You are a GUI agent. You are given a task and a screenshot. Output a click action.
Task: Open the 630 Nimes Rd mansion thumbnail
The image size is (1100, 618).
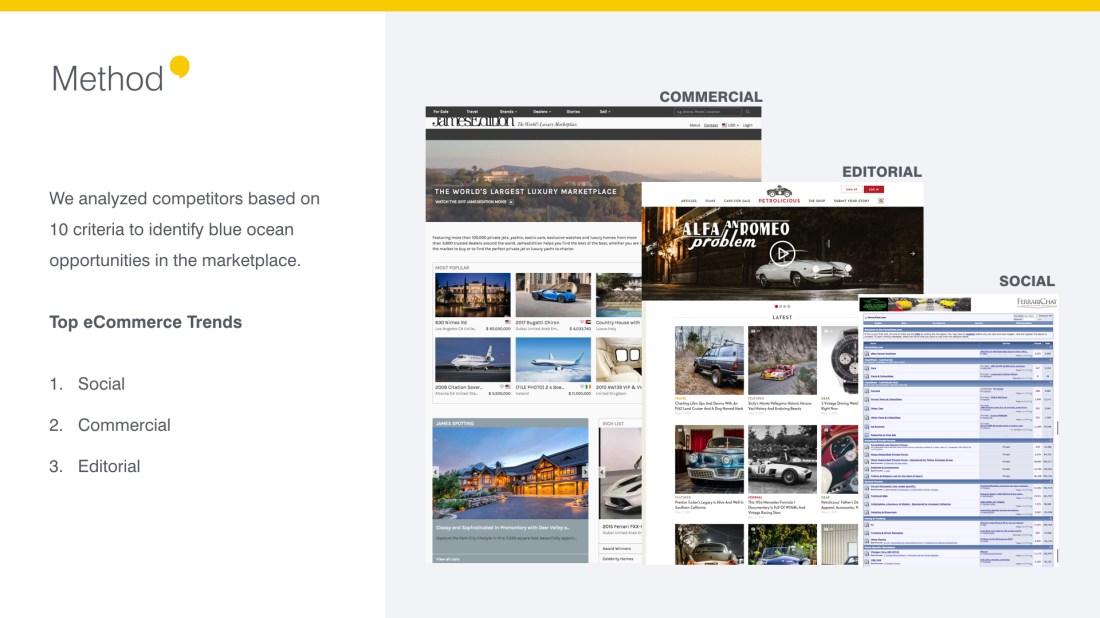click(x=472, y=295)
